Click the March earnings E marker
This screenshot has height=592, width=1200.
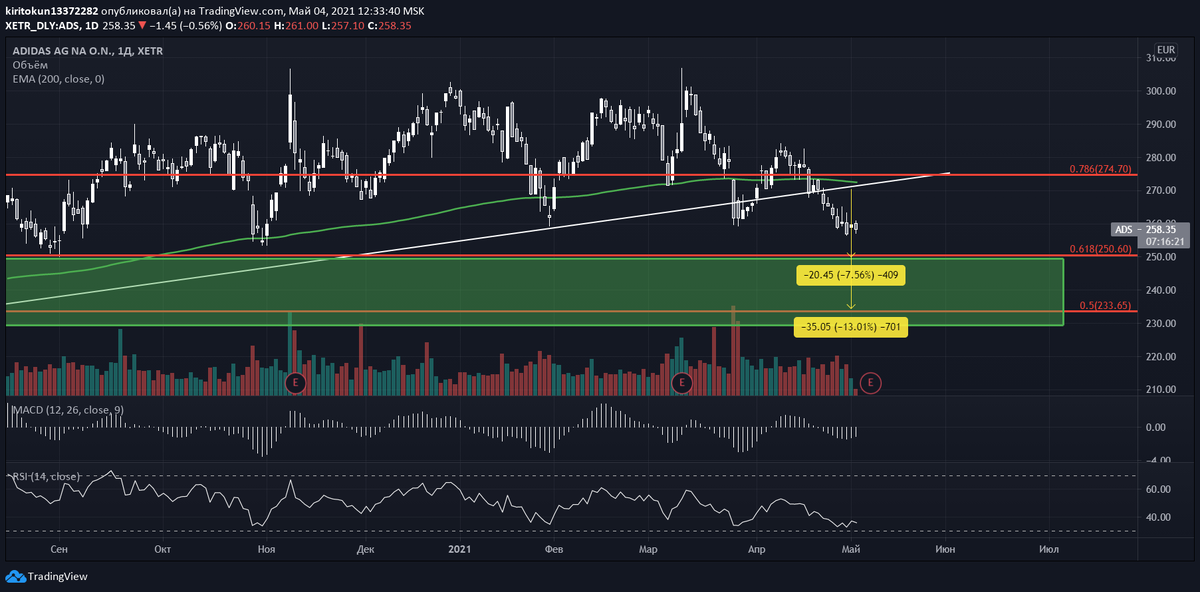pos(681,382)
